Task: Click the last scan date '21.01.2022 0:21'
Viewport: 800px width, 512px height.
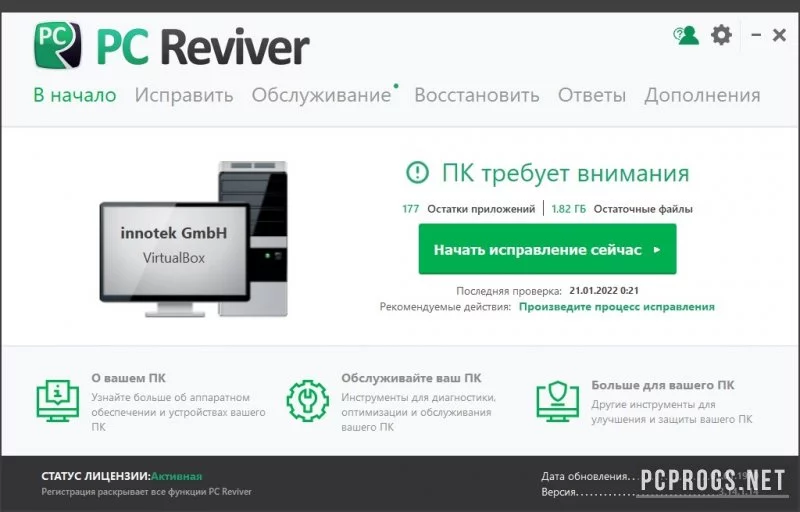Action: (604, 291)
